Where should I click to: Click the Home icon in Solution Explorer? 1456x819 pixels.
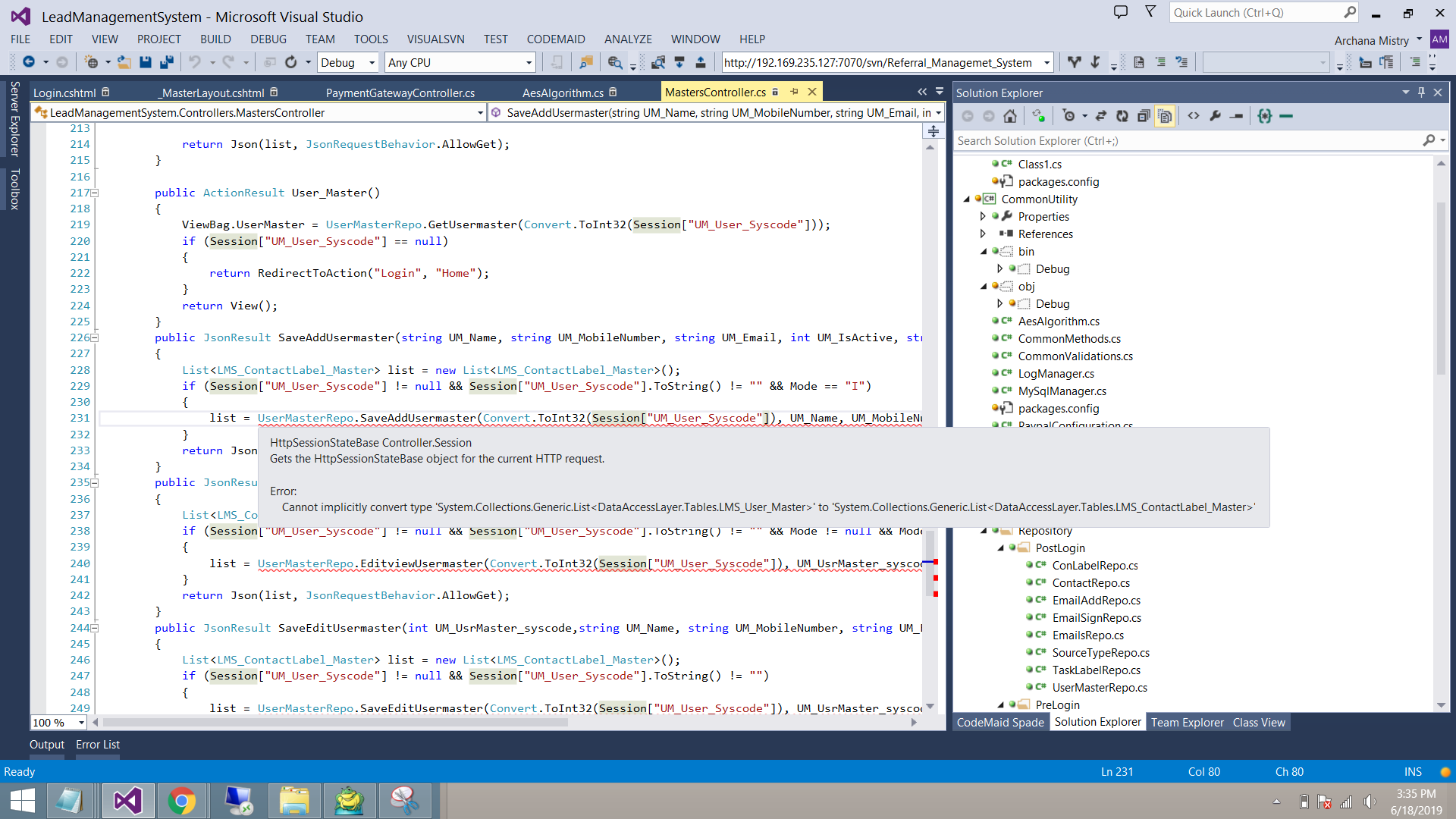point(1010,116)
